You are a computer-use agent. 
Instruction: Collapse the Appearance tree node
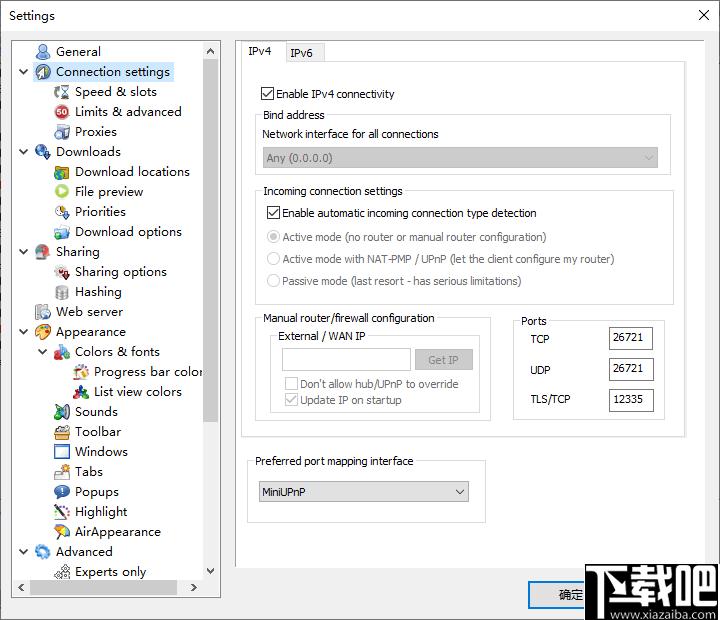tap(24, 332)
